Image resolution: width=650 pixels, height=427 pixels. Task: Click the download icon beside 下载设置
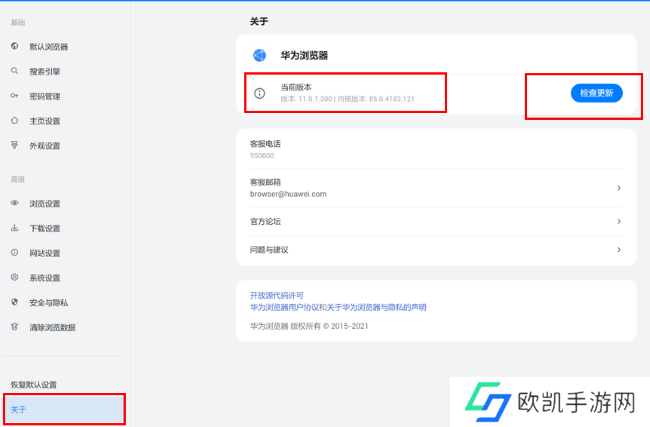click(15, 228)
